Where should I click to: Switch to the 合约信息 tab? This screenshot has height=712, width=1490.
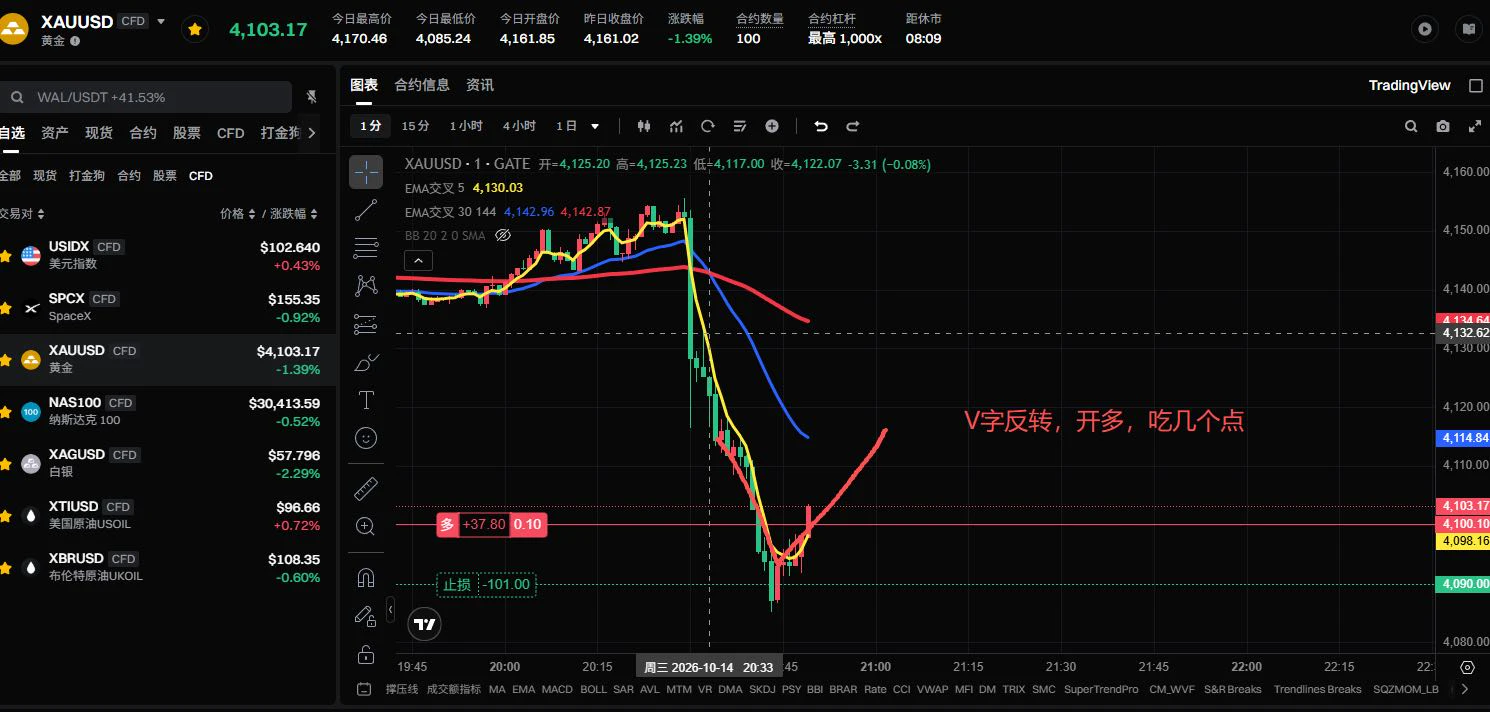422,85
